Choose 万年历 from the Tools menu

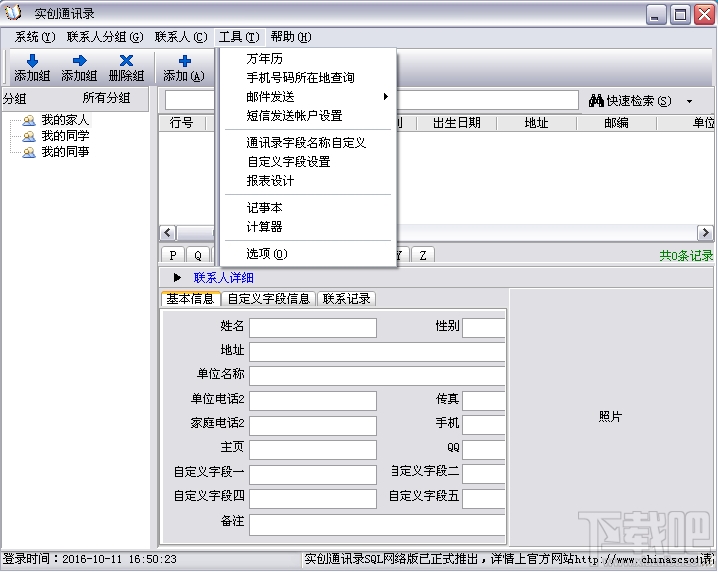(308, 59)
